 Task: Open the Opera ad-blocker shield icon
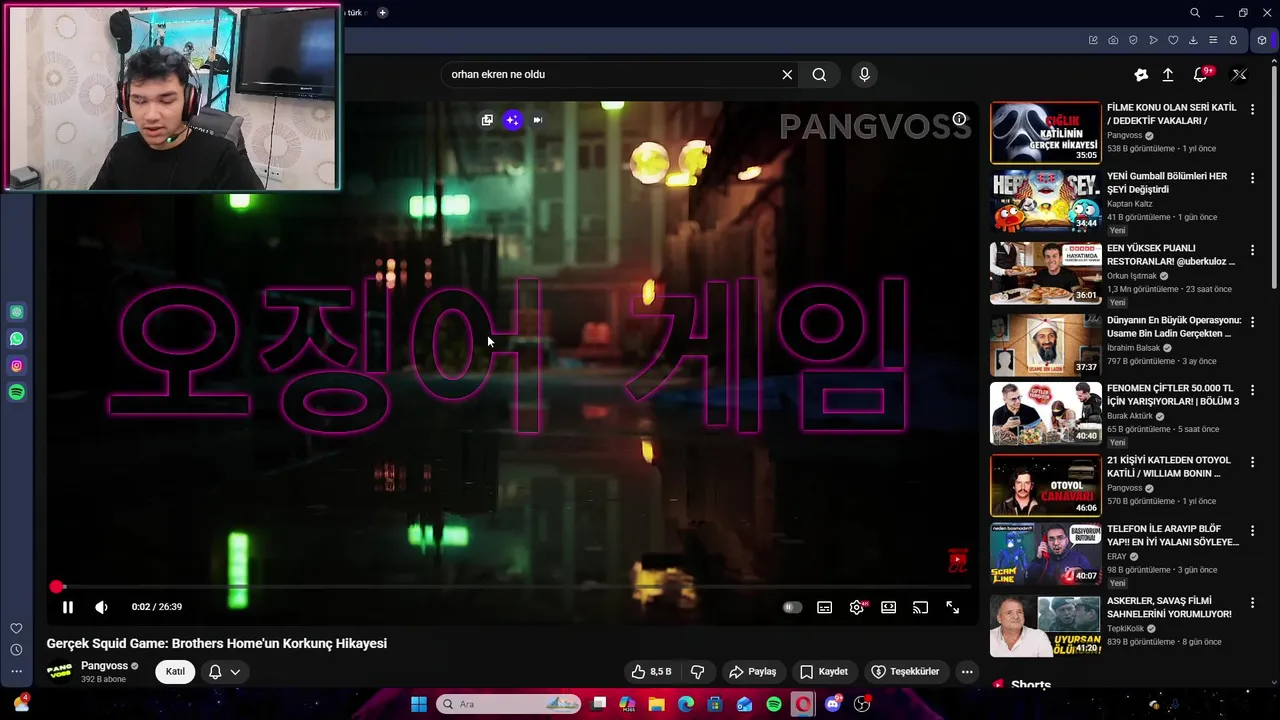(1133, 40)
